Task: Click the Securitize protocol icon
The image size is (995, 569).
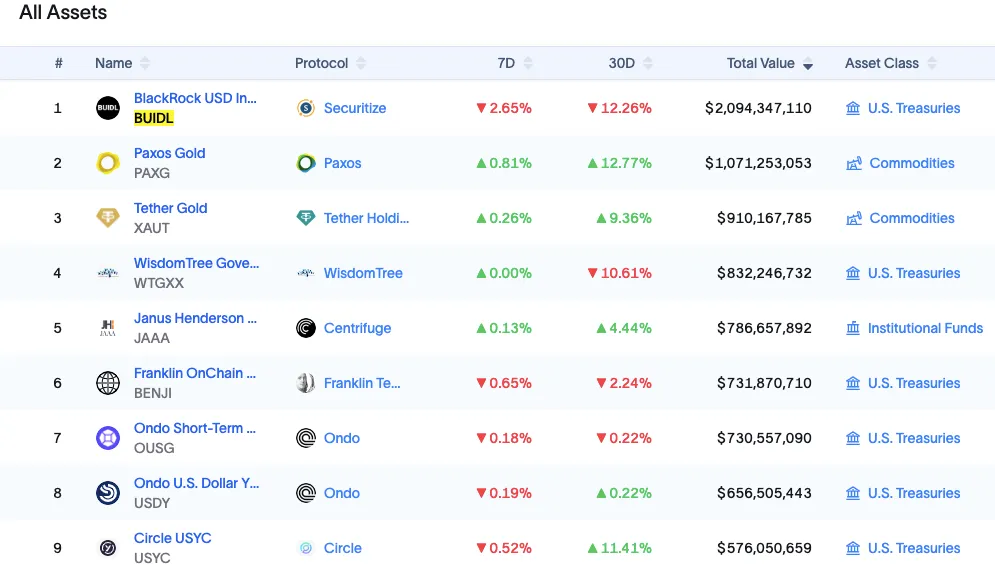Action: (306, 108)
